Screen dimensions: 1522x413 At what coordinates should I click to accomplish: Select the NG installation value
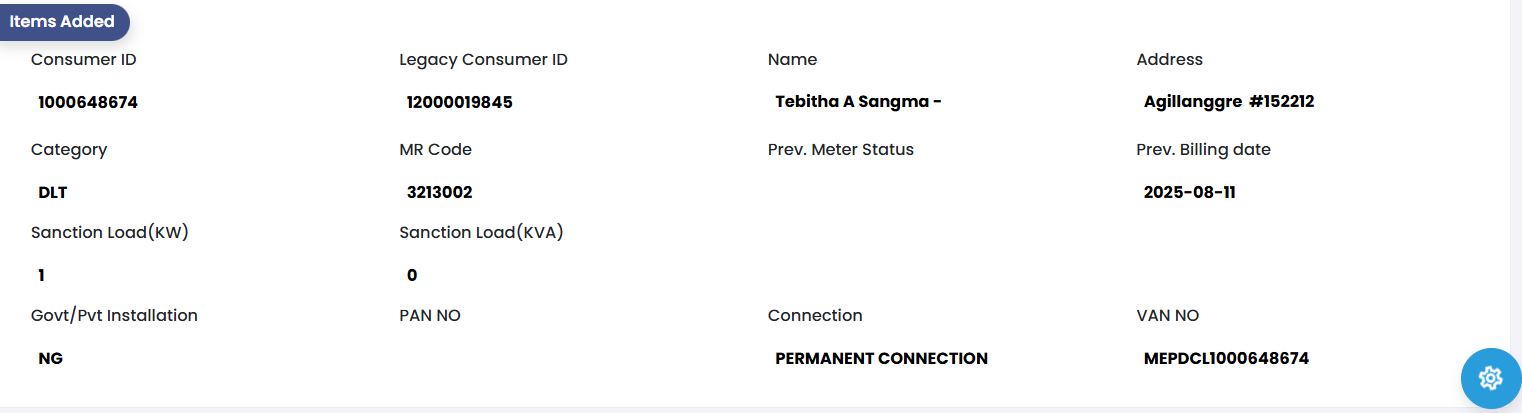[51, 358]
